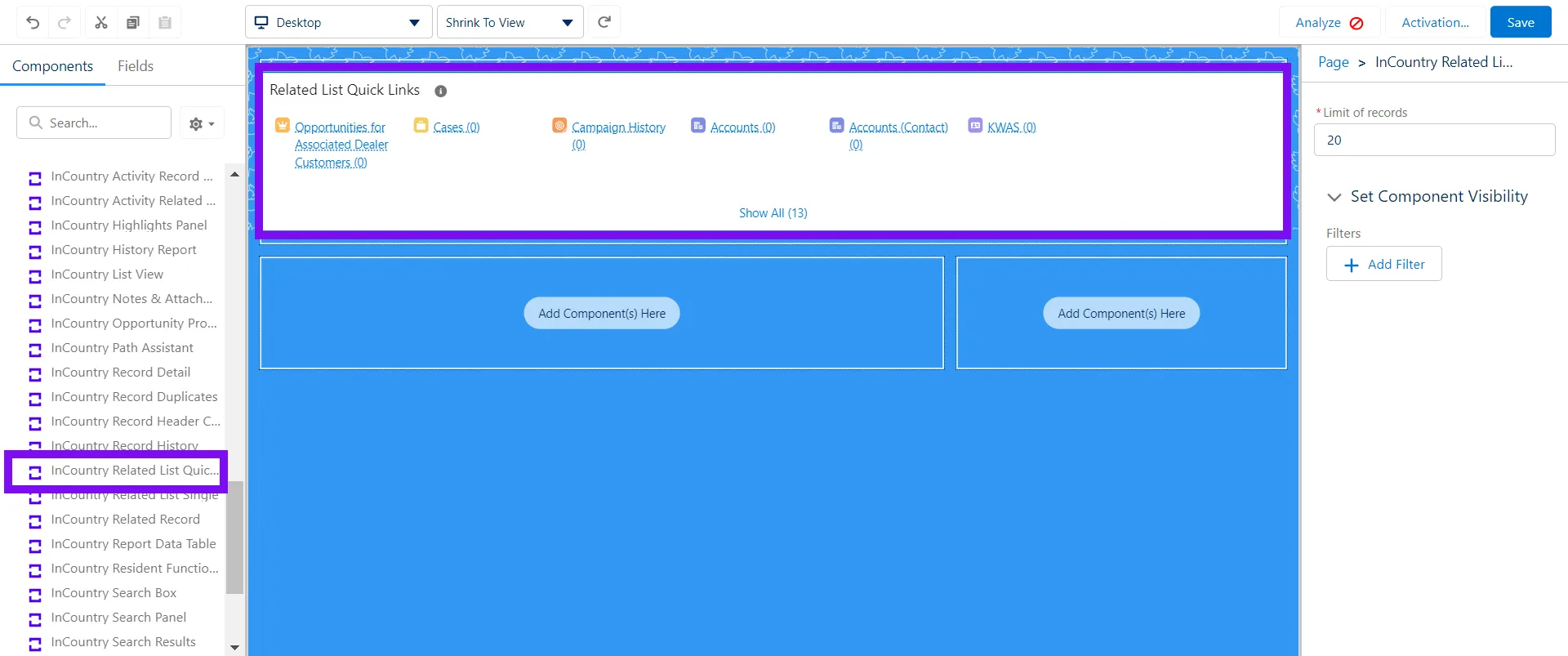1568x656 pixels.
Task: Click the Opportunities list icon
Action: tap(283, 126)
